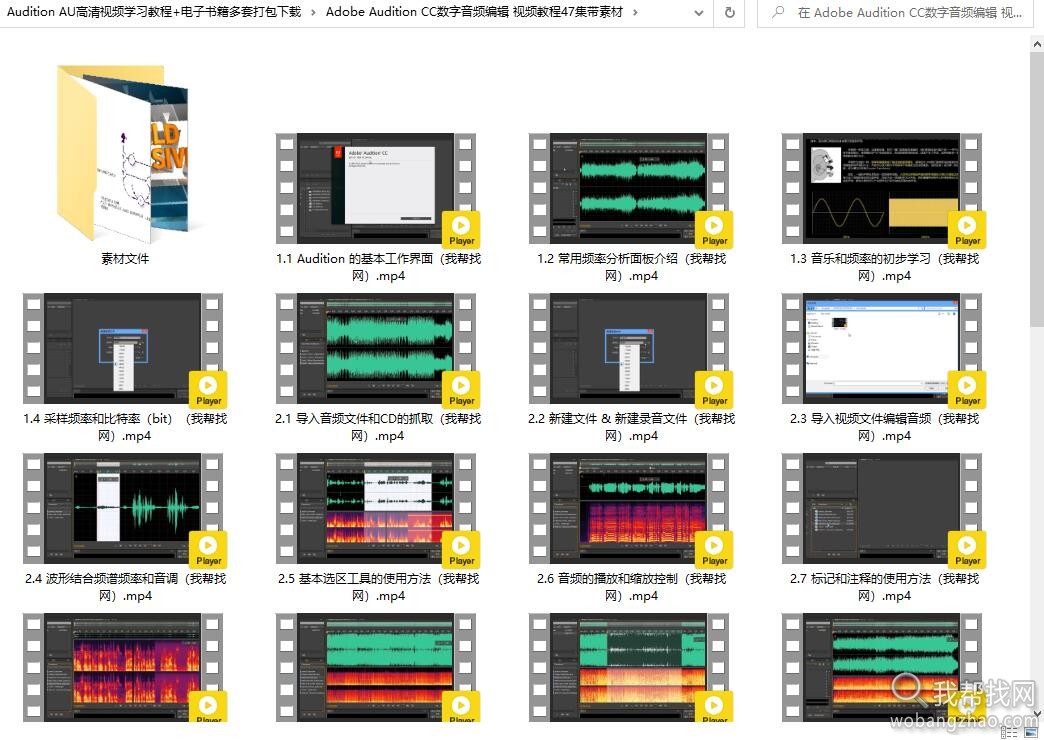Select video 2.4 波形结合频谱频率和音调 thumbnail
The image size is (1044, 740).
[123, 508]
